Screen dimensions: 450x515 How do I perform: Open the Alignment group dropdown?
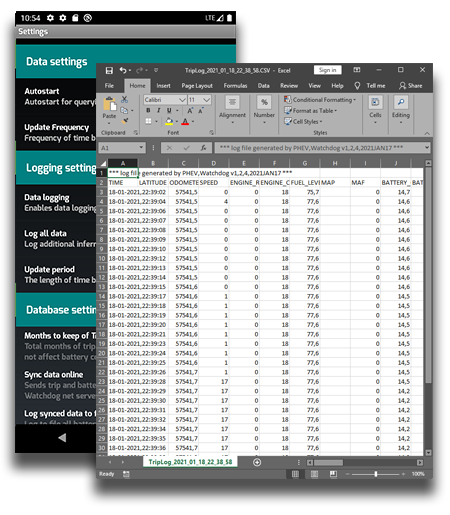232,109
